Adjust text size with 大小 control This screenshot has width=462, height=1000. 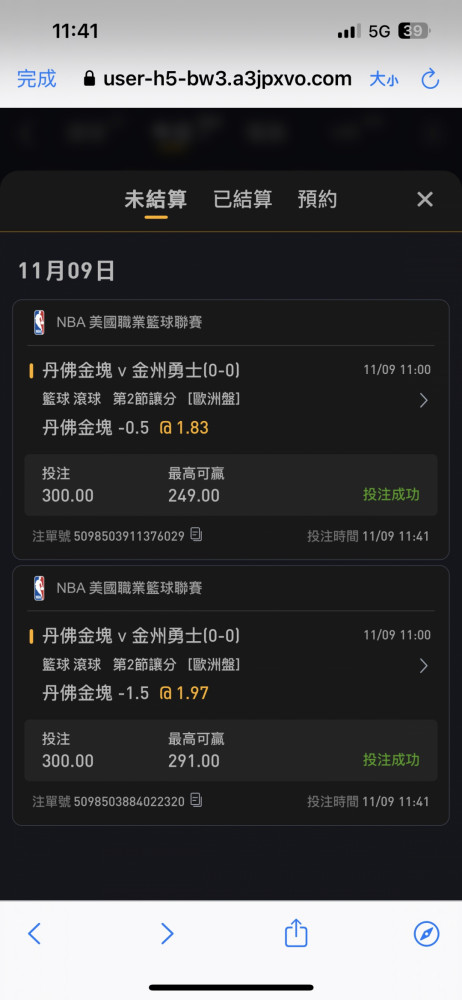[384, 79]
